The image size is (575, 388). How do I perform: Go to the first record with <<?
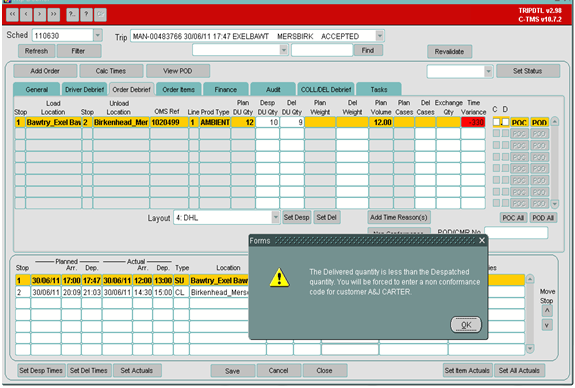[12, 14]
